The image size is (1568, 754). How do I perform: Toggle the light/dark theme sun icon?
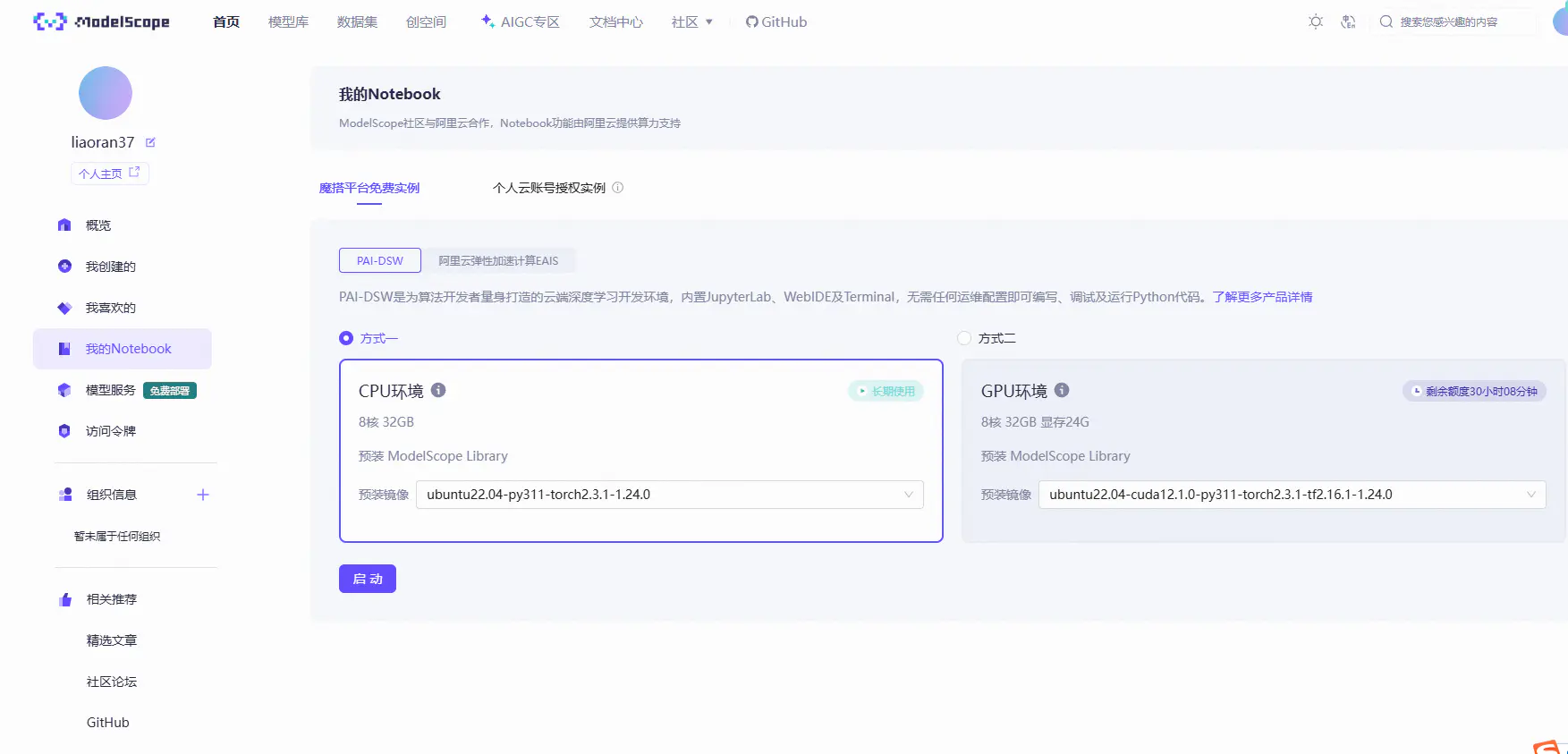coord(1315,21)
